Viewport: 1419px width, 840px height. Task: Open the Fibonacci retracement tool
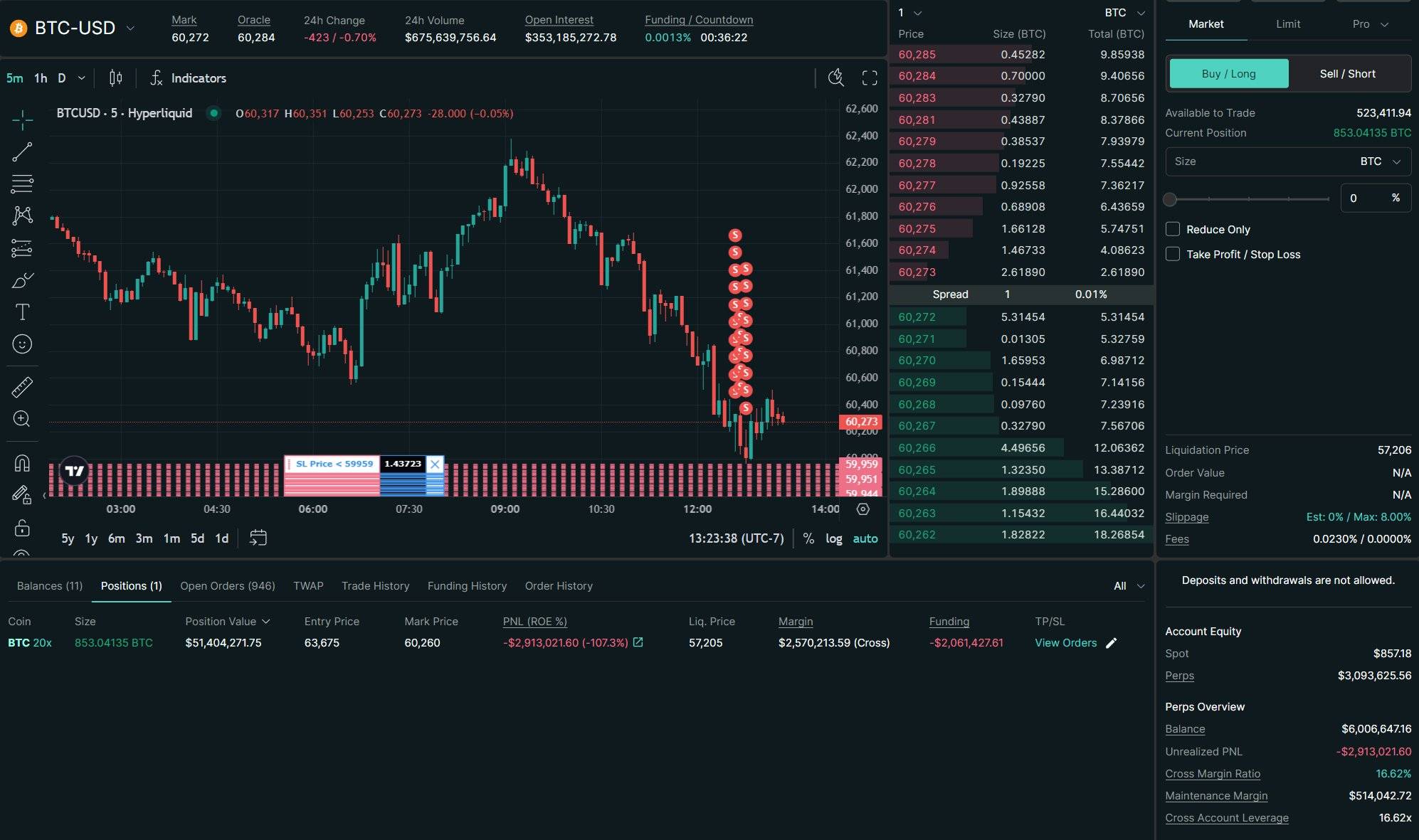click(22, 184)
